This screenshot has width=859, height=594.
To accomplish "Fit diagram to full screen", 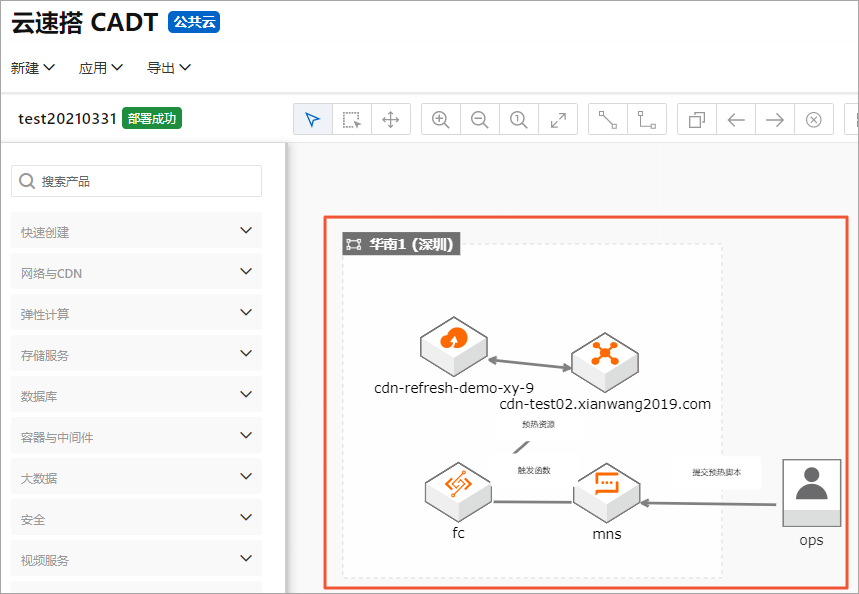I will tap(558, 119).
